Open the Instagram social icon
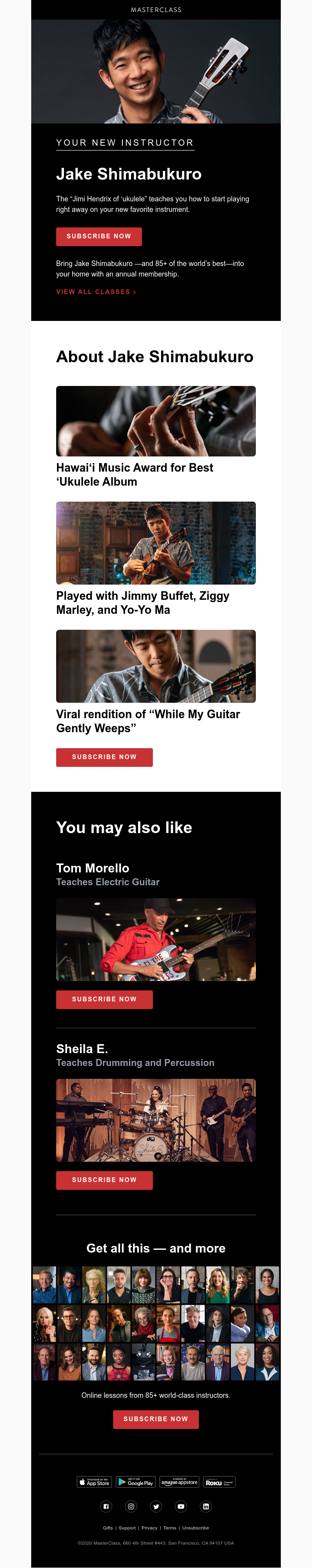 tap(130, 1506)
